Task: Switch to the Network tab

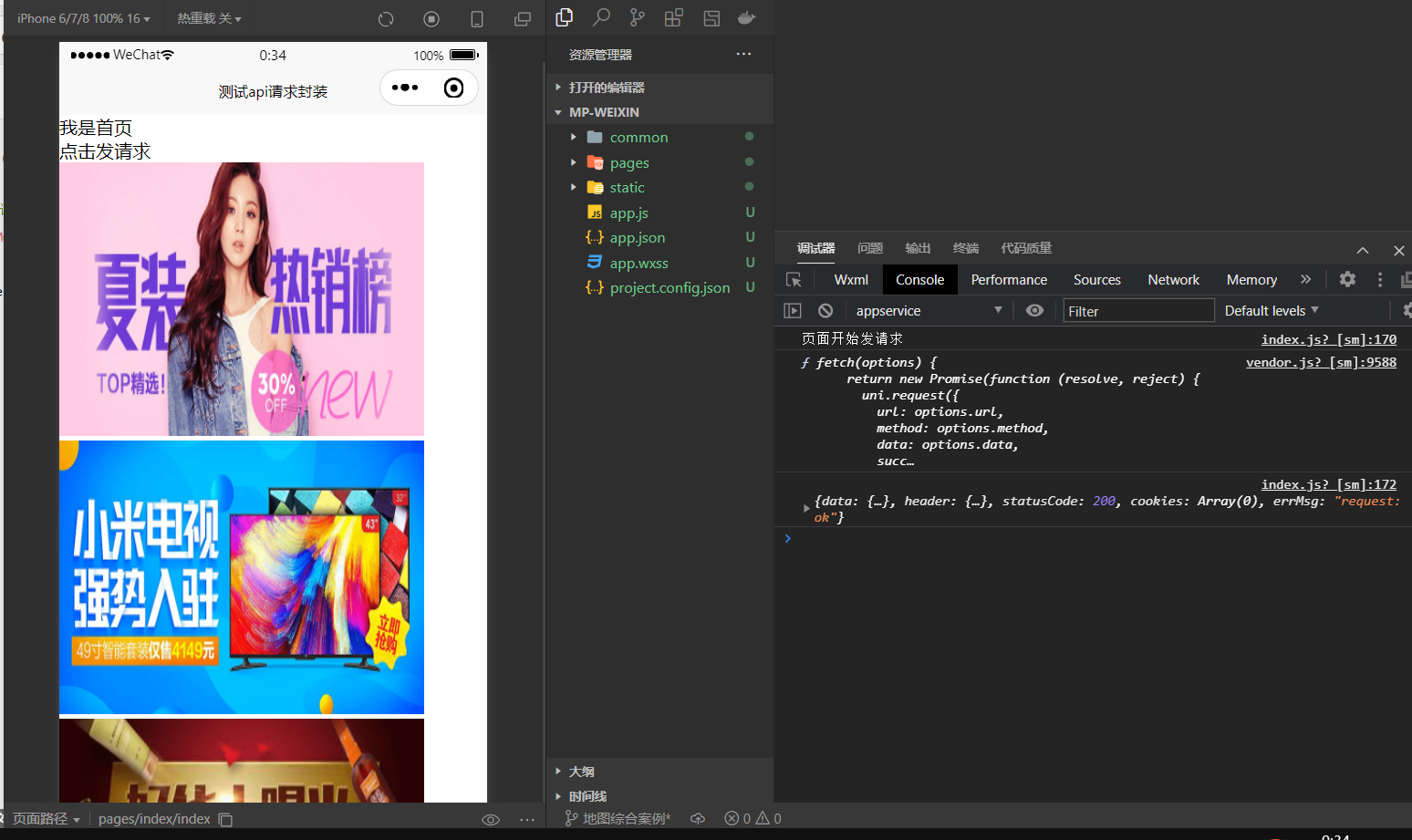Action: (1173, 279)
